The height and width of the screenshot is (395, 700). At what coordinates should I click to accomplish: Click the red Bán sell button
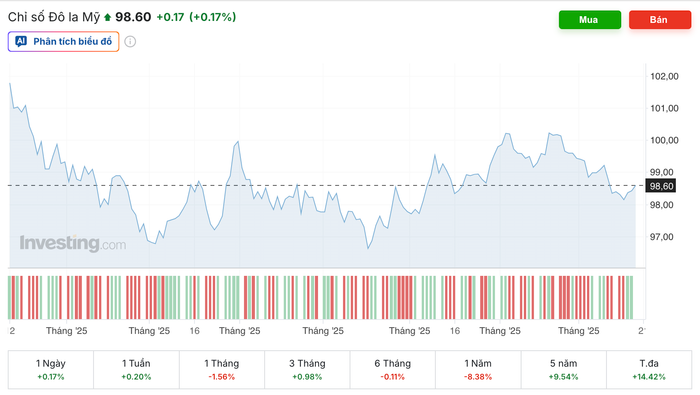660,20
